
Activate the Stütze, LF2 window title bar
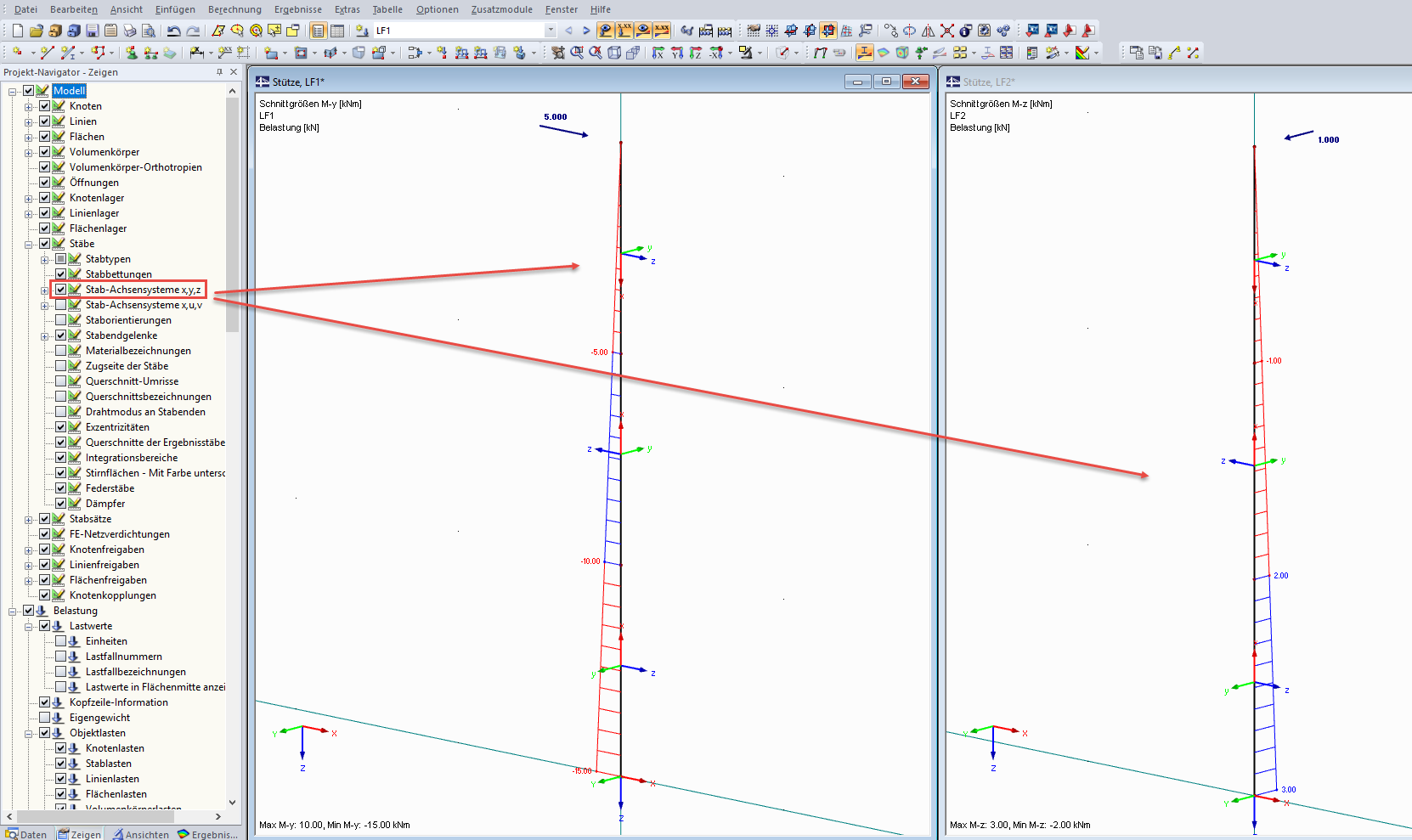tap(1178, 82)
